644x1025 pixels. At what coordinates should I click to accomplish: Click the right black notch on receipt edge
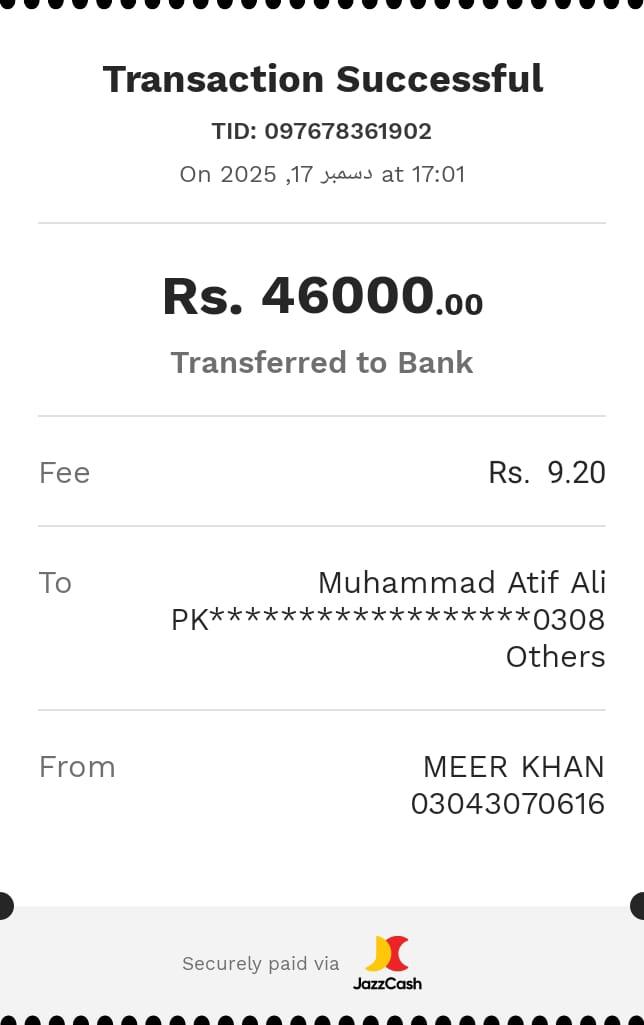point(638,906)
